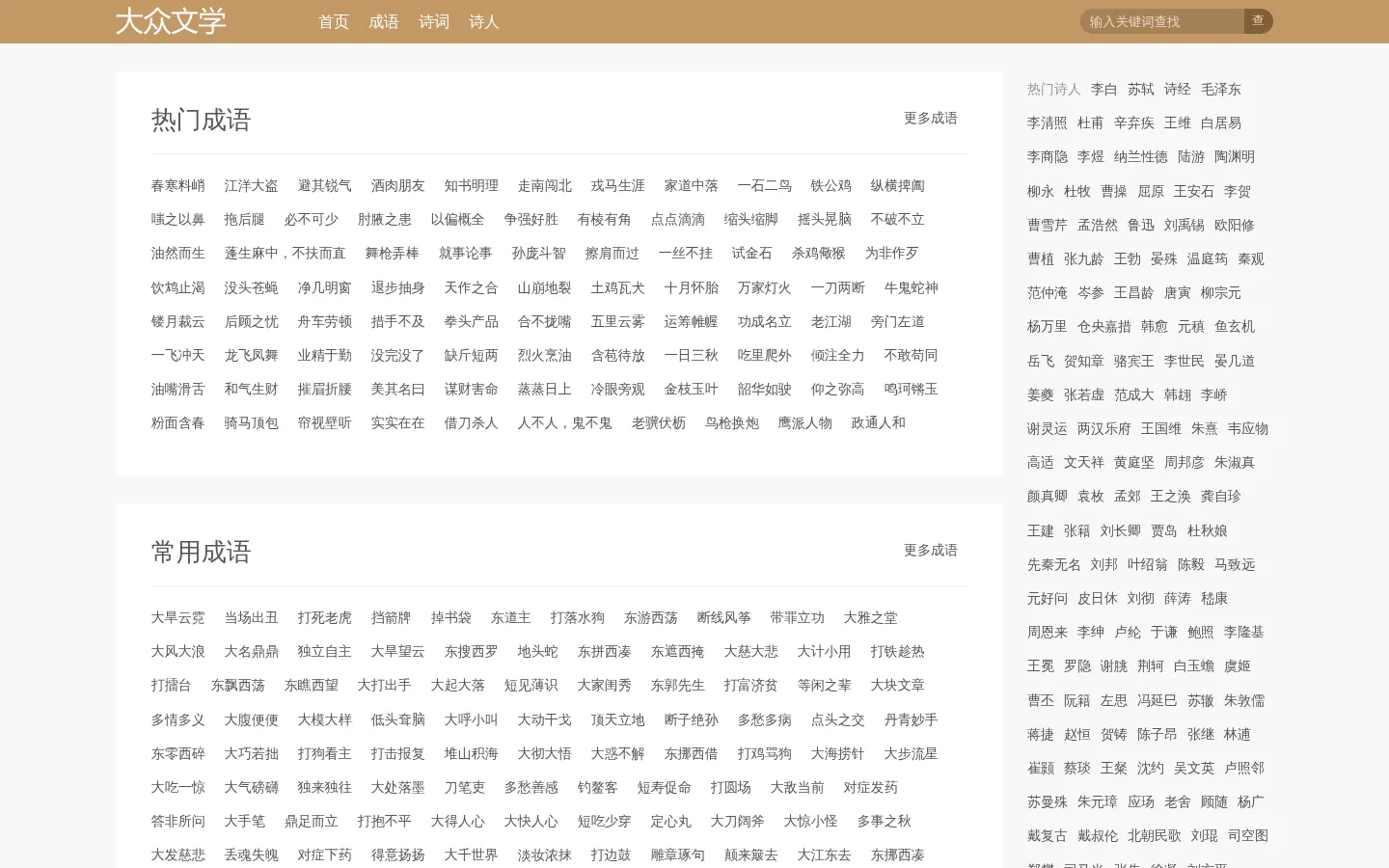The image size is (1389, 868).
Task: View the idiom 一飞冲天
Action: pos(178,355)
